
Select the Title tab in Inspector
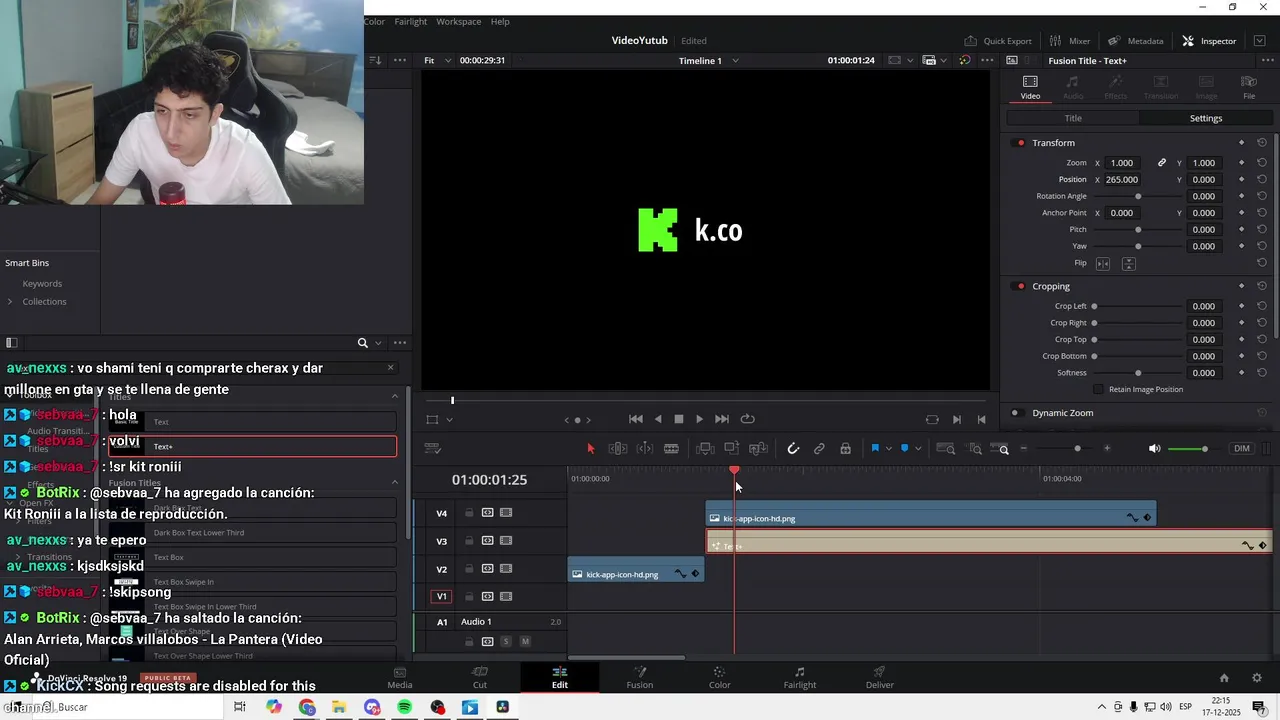[1073, 118]
